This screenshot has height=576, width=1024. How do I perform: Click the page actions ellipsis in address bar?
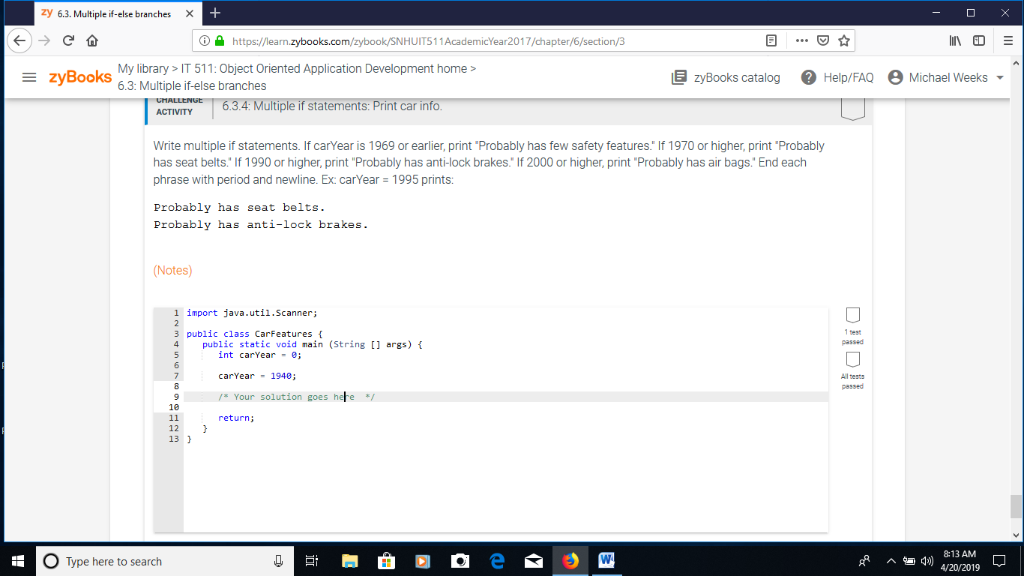point(801,41)
